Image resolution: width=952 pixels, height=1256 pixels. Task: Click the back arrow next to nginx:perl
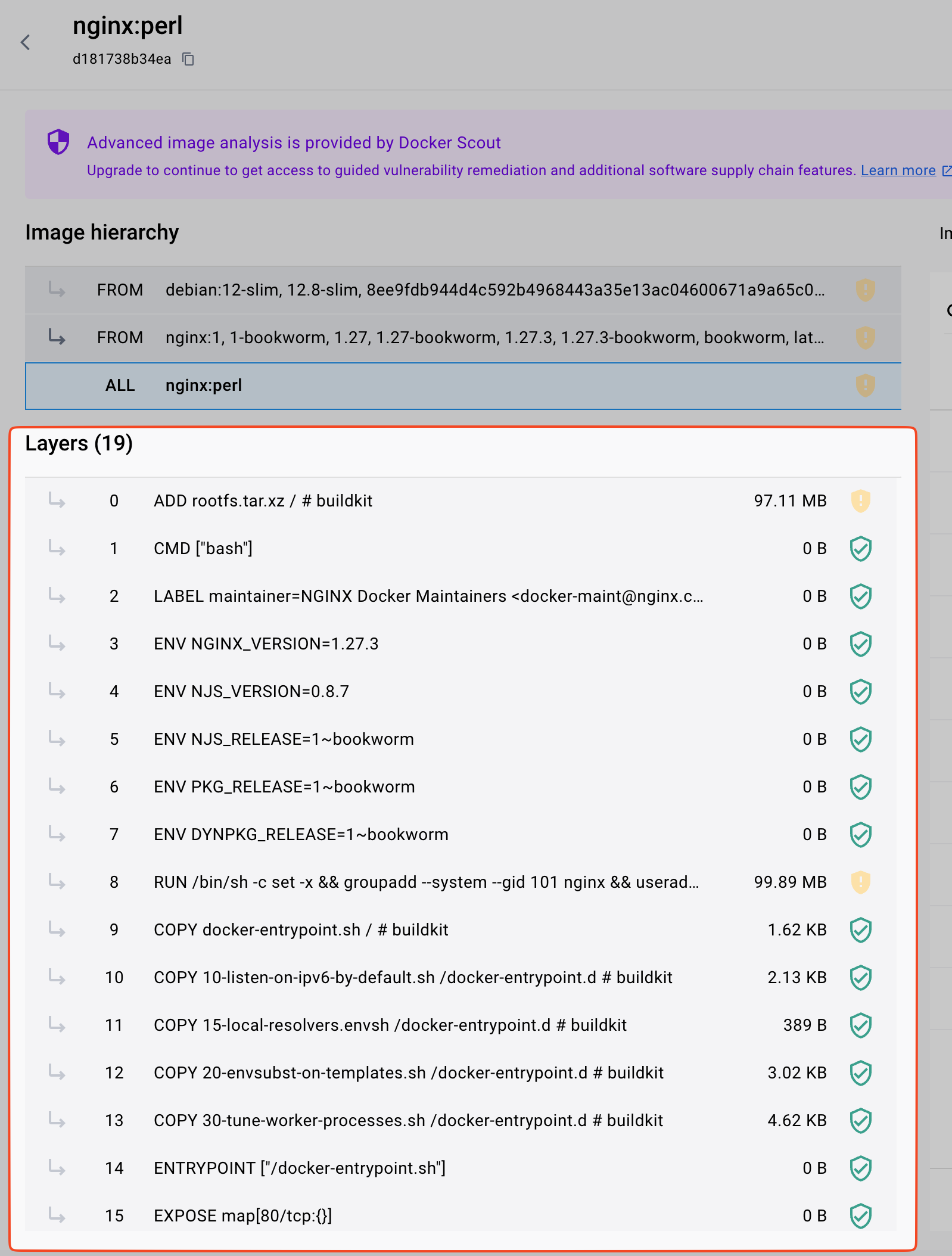[x=25, y=42]
